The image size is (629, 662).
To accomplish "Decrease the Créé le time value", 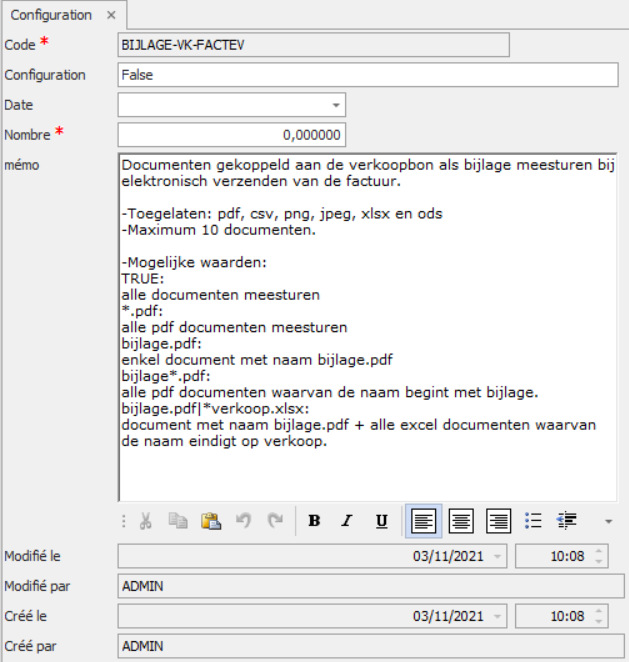I will pyautogui.click(x=599, y=621).
